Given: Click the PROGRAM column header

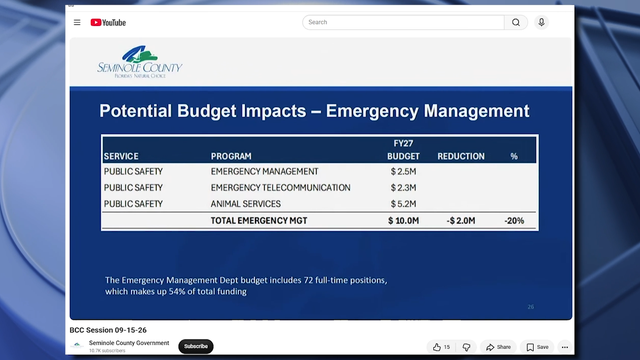Looking at the screenshot, I should pyautogui.click(x=231, y=156).
